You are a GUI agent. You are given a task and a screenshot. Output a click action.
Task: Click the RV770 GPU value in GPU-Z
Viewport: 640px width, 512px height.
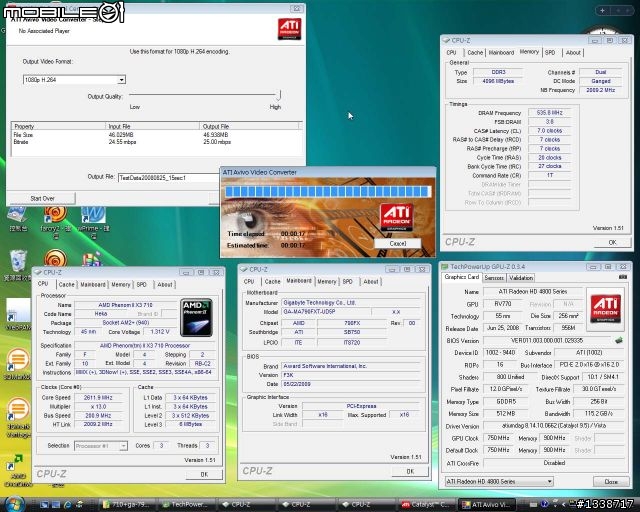tap(502, 304)
